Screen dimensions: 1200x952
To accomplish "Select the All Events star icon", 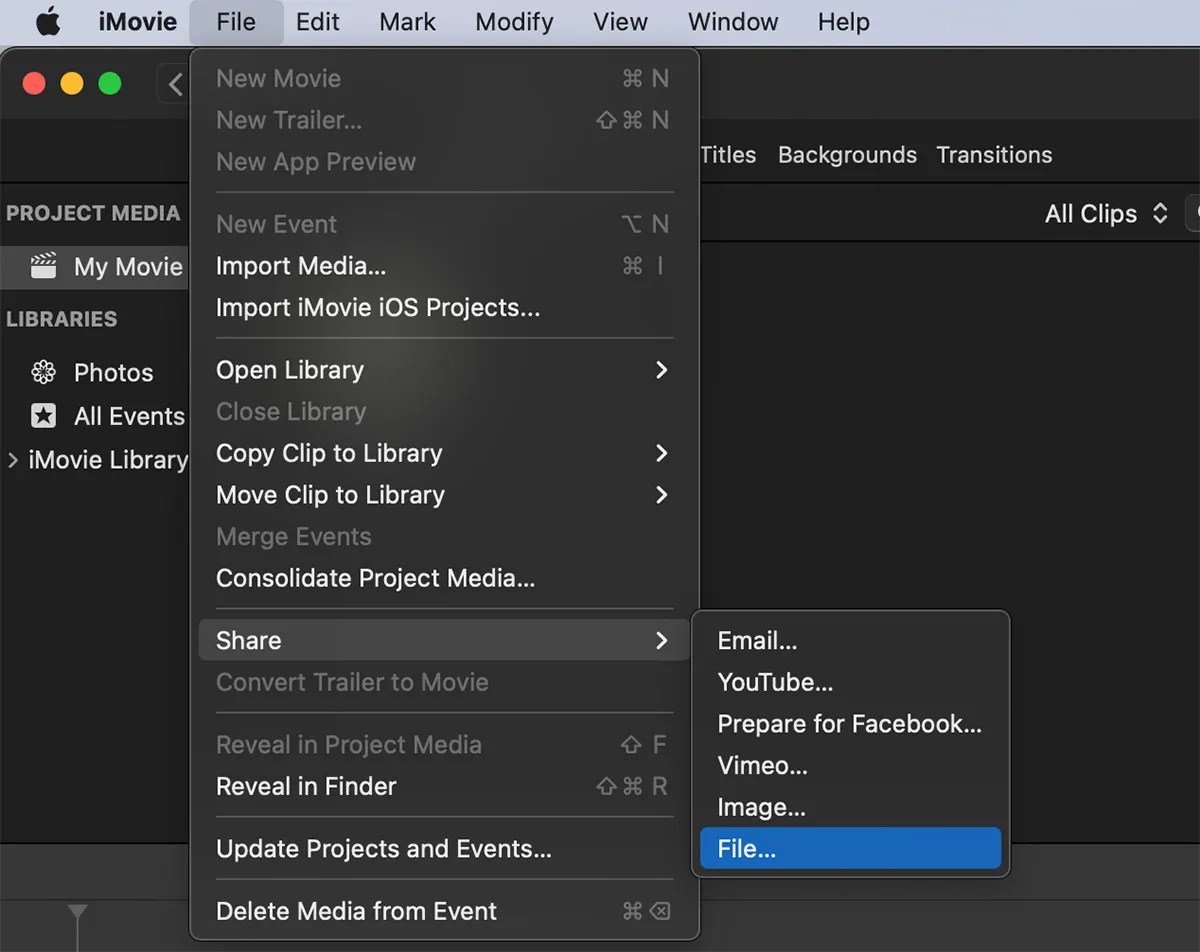I will pyautogui.click(x=44, y=416).
